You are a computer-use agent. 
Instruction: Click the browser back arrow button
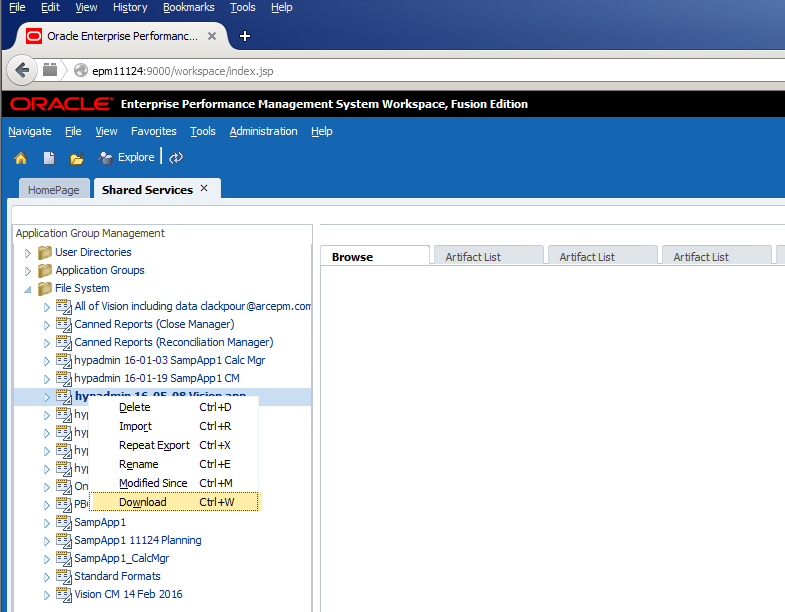[x=22, y=70]
